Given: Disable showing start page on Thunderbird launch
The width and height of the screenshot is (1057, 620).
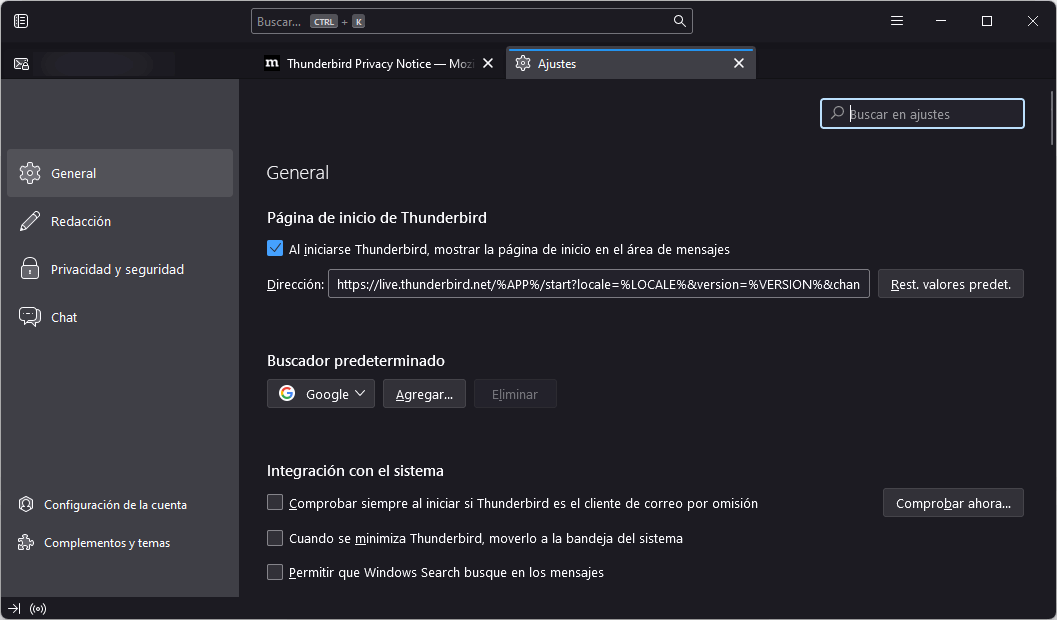Looking at the screenshot, I should (x=276, y=249).
